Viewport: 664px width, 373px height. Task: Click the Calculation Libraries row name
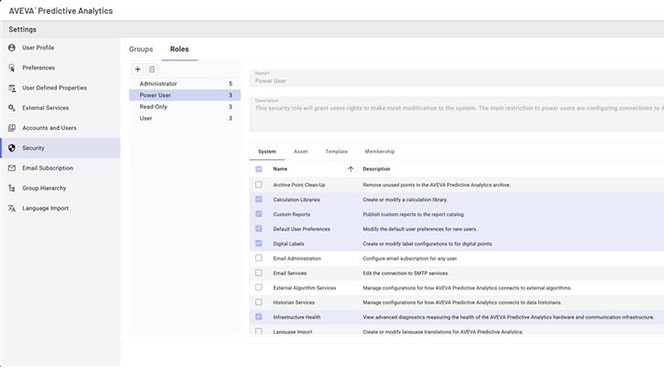(x=296, y=200)
